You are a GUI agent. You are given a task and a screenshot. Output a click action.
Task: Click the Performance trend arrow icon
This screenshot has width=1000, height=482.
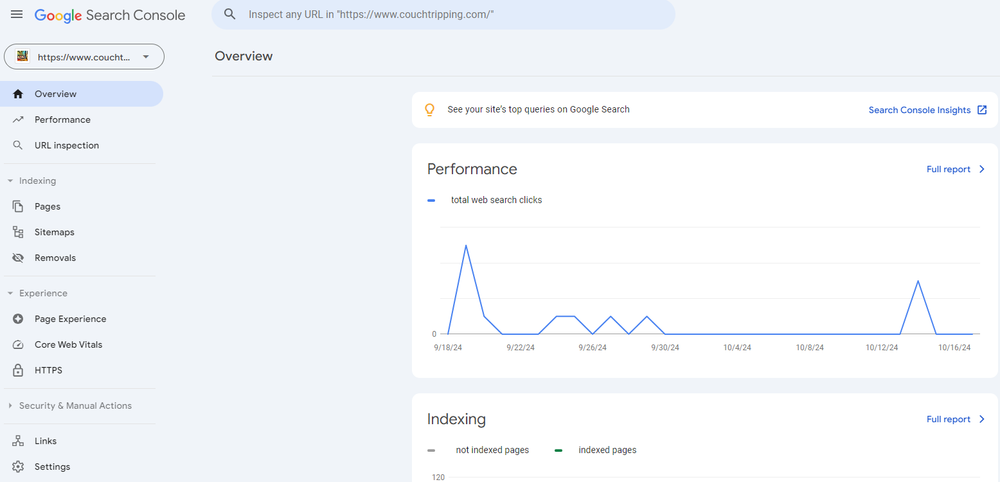point(17,120)
